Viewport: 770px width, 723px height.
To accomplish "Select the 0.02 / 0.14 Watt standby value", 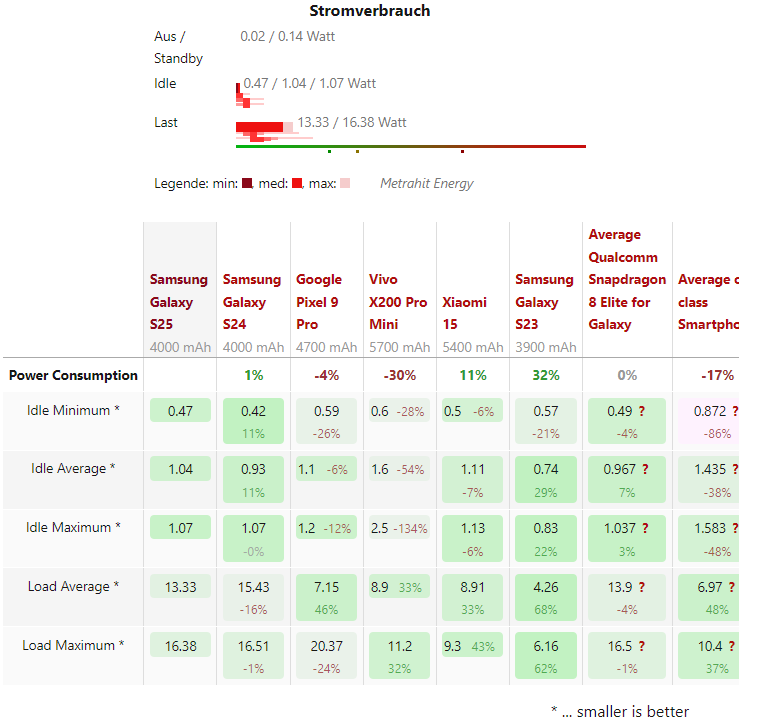I will click(x=287, y=36).
